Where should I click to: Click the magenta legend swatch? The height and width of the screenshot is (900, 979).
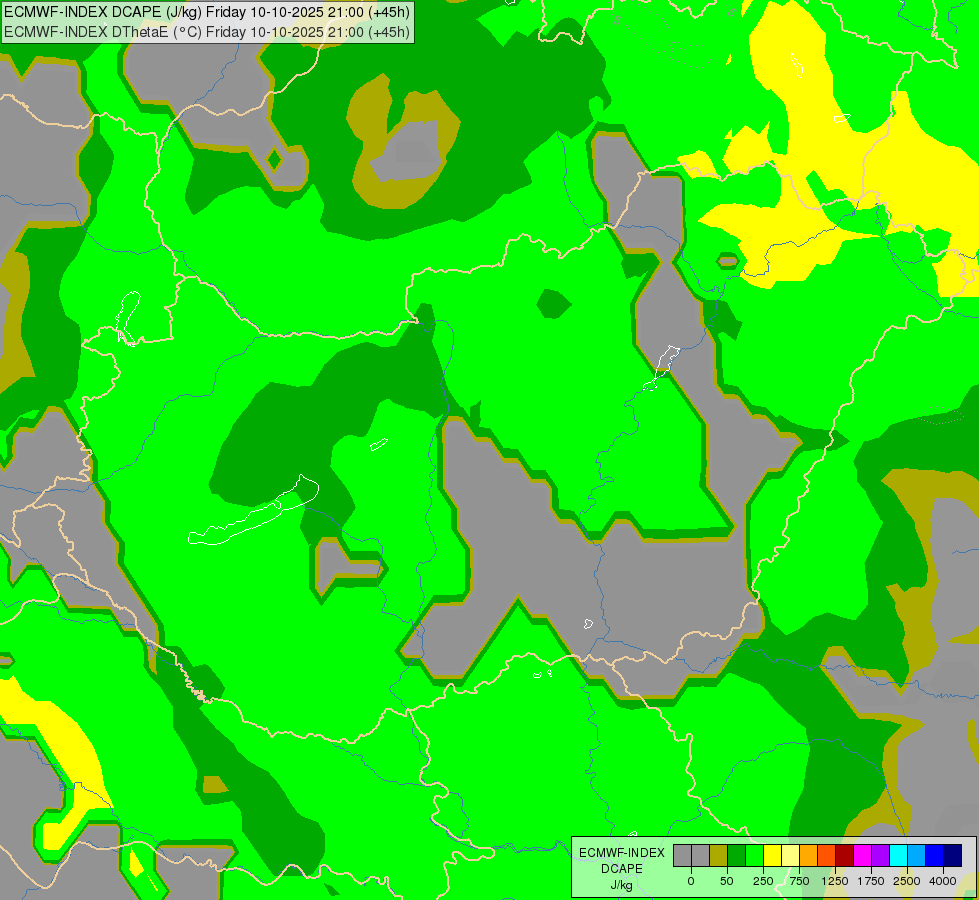point(862,855)
